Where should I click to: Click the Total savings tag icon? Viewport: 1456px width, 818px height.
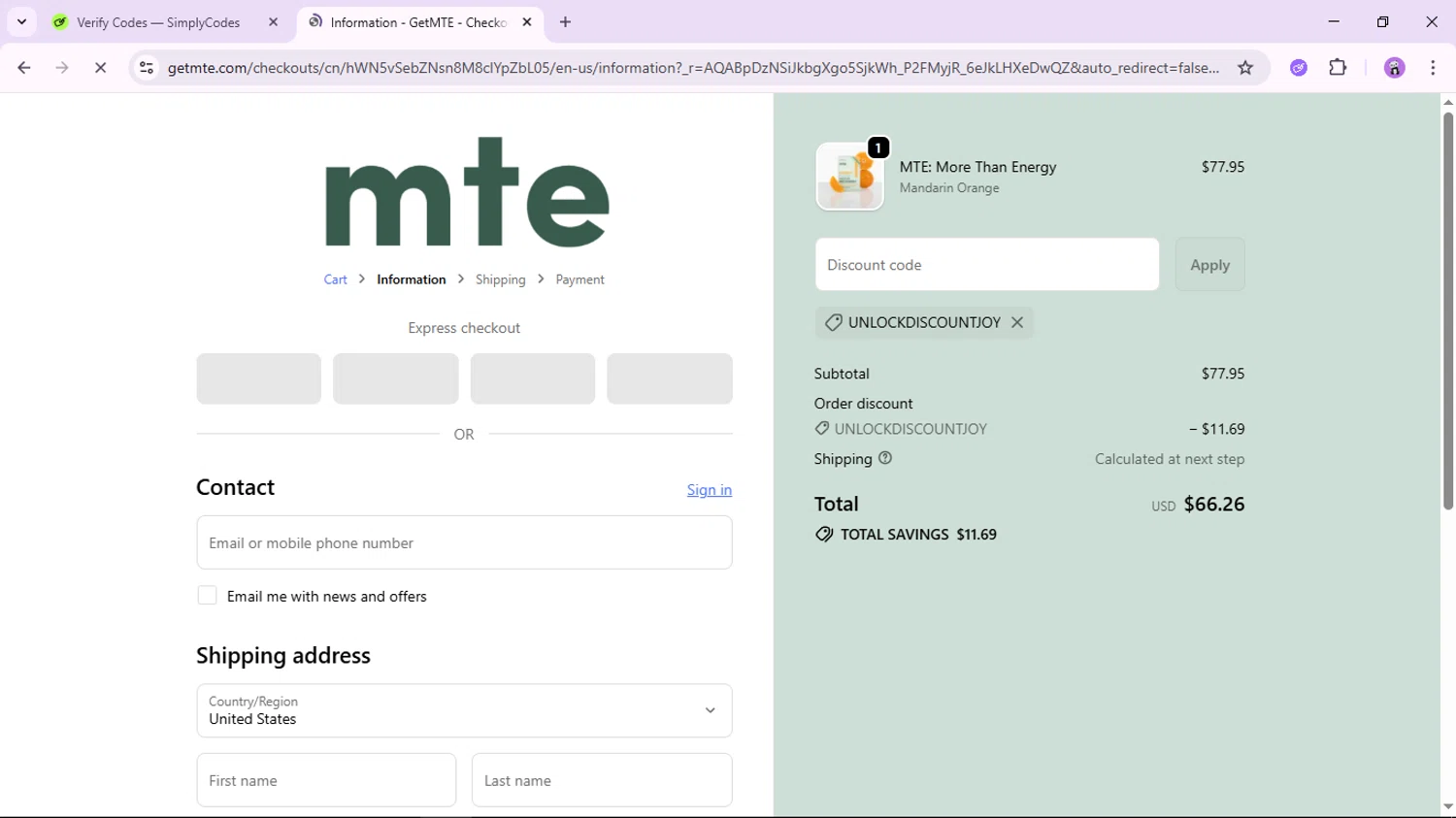[824, 535]
